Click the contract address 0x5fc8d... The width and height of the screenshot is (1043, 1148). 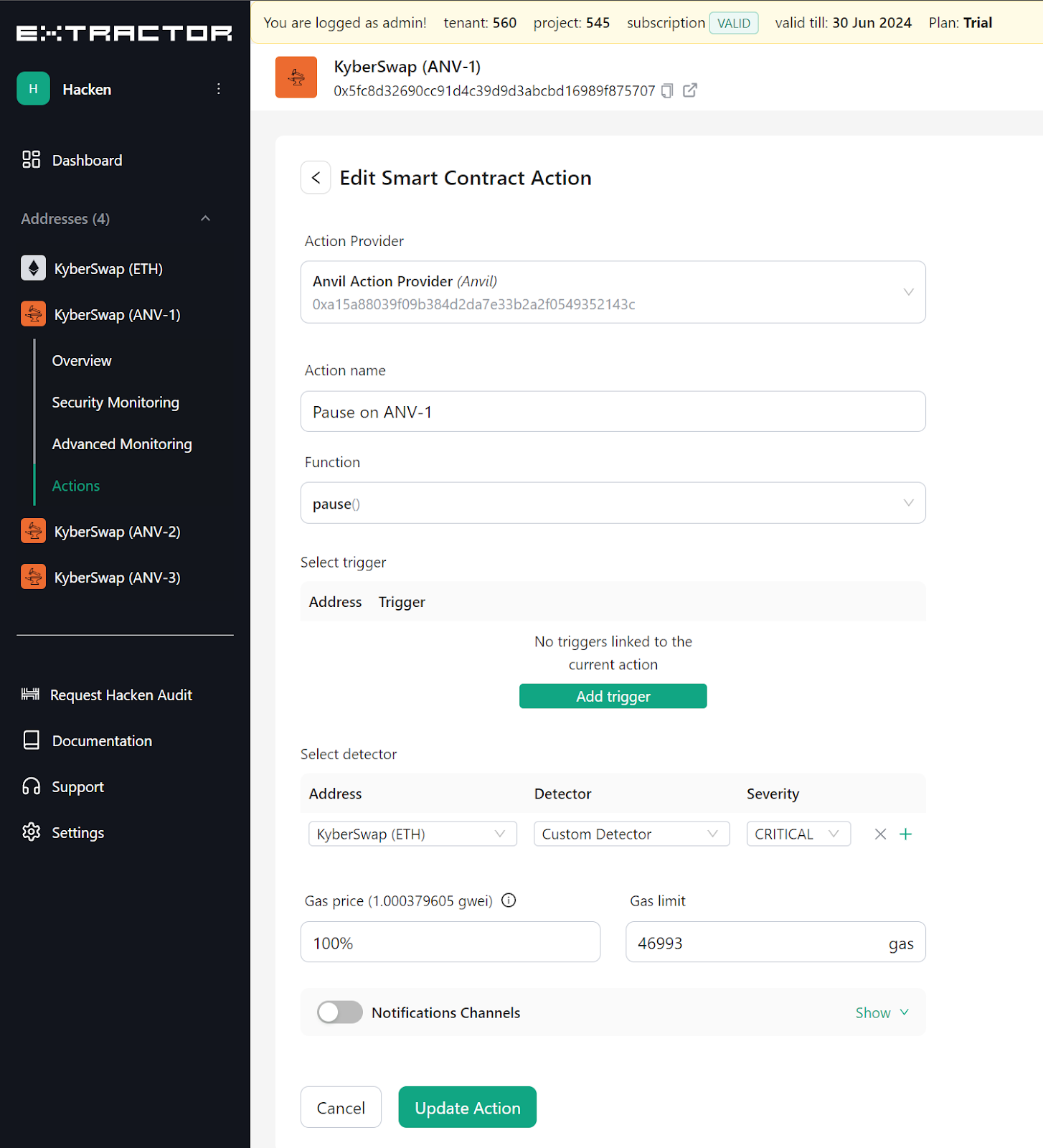(x=494, y=90)
